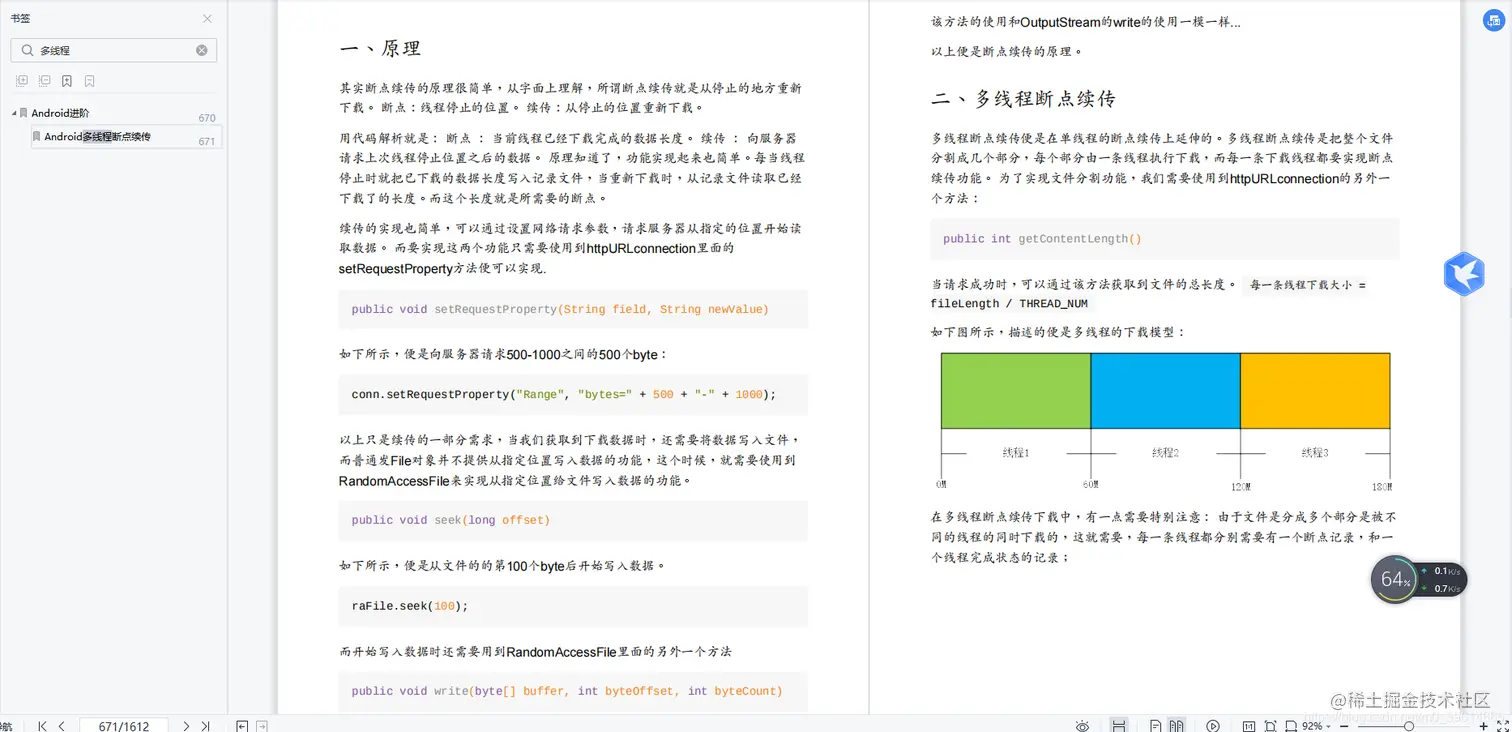Go to the next page
1512x732 pixels.
186,726
